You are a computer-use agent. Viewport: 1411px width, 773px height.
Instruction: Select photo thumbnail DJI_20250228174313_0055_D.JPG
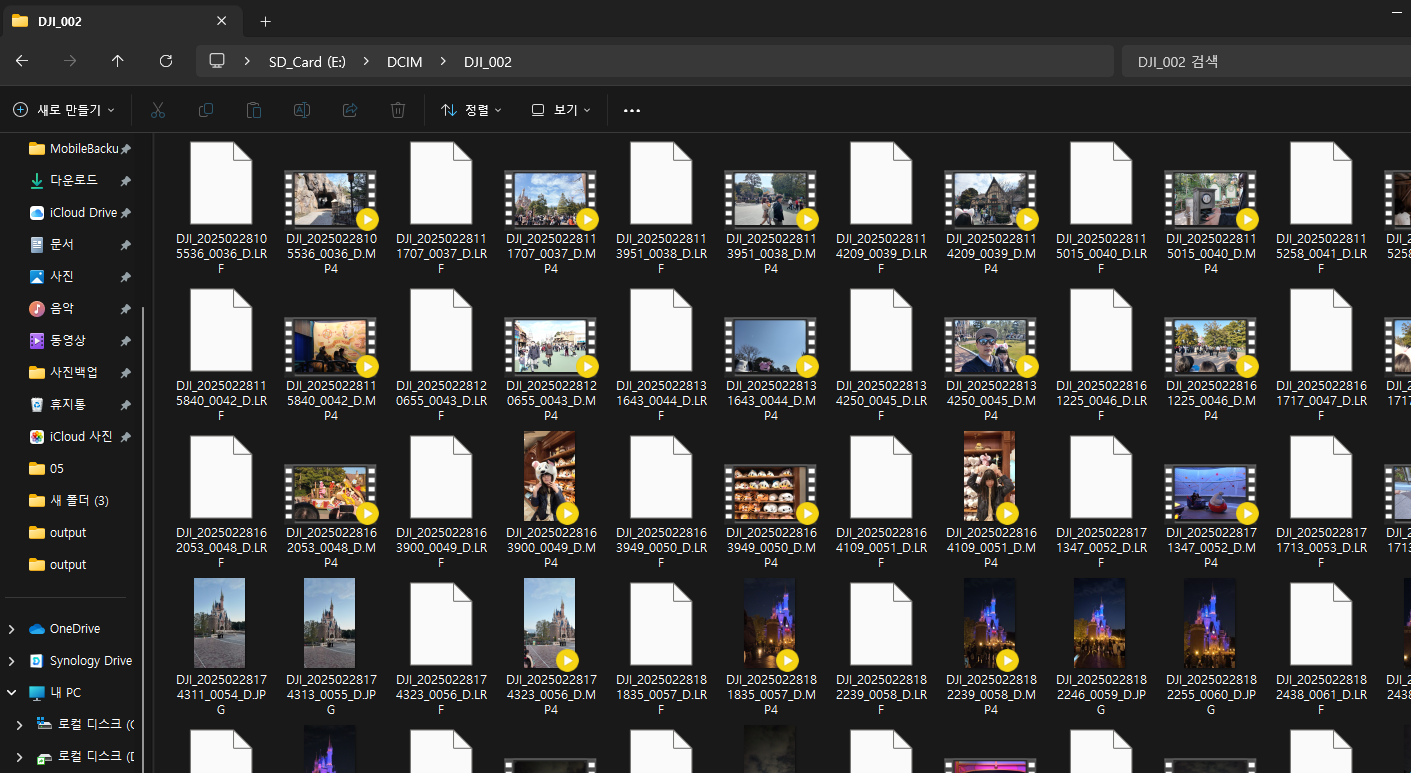tap(330, 623)
